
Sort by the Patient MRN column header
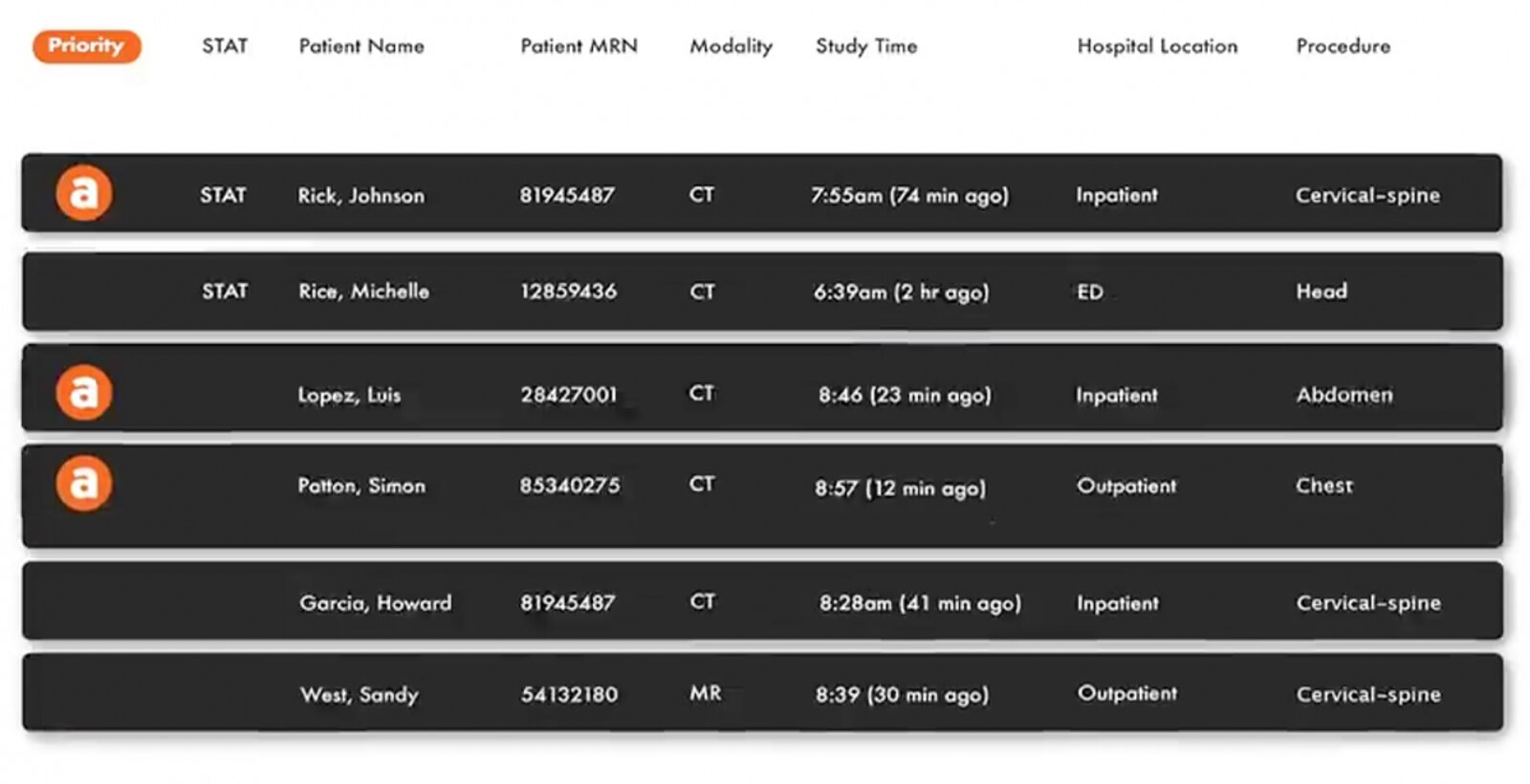[x=579, y=46]
